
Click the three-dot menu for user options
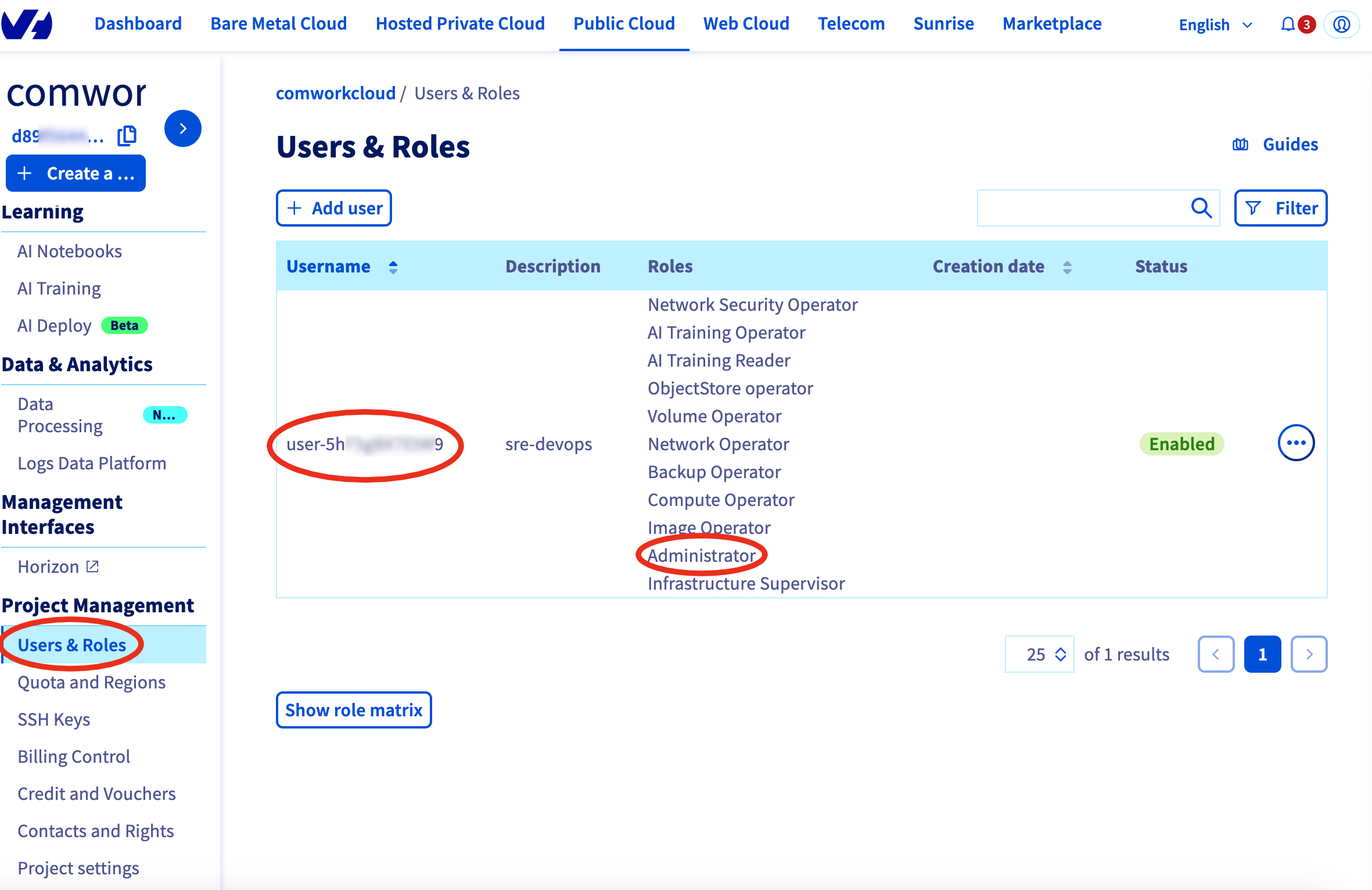click(1295, 443)
